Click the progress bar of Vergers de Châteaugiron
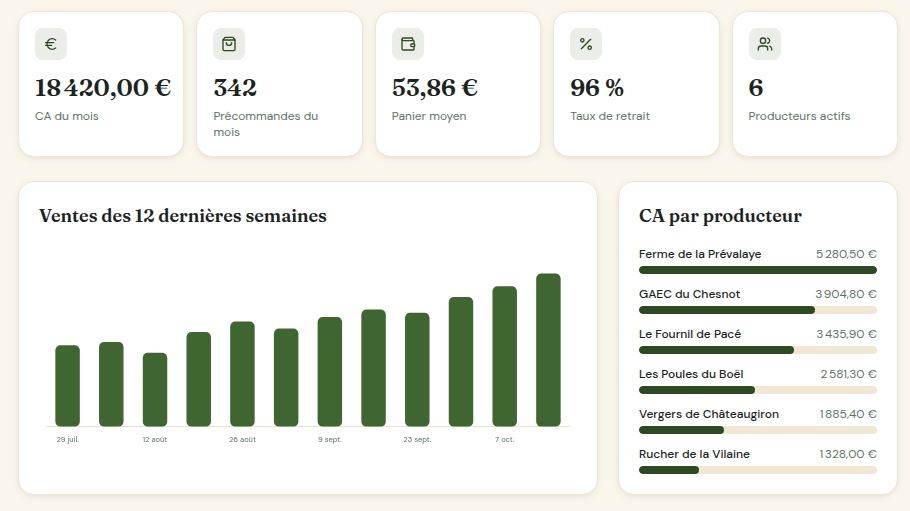Viewport: 910px width, 511px height. tap(758, 430)
